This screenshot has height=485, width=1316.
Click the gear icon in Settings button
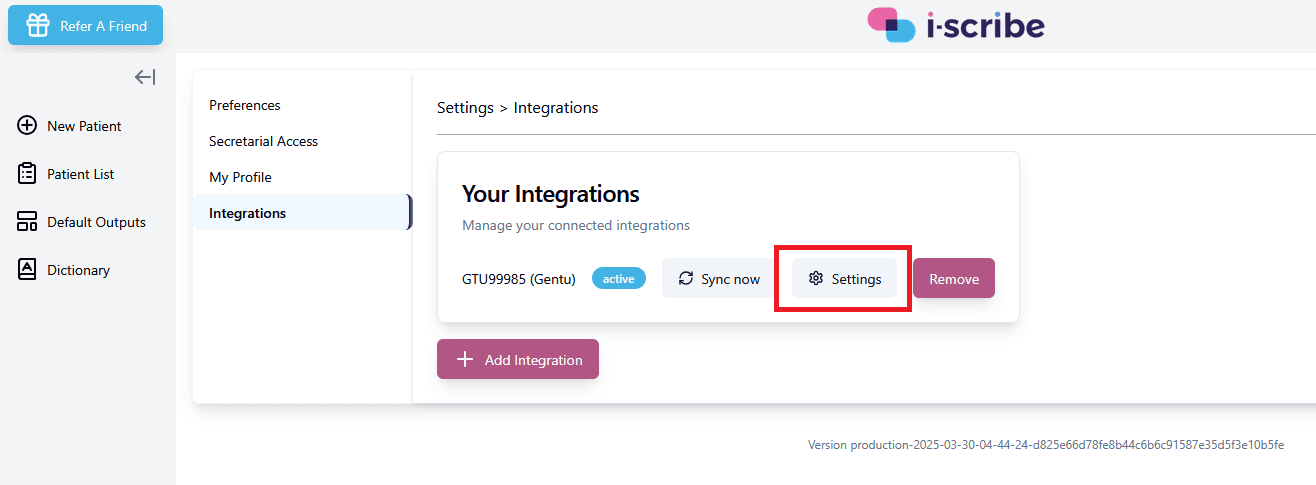[816, 279]
